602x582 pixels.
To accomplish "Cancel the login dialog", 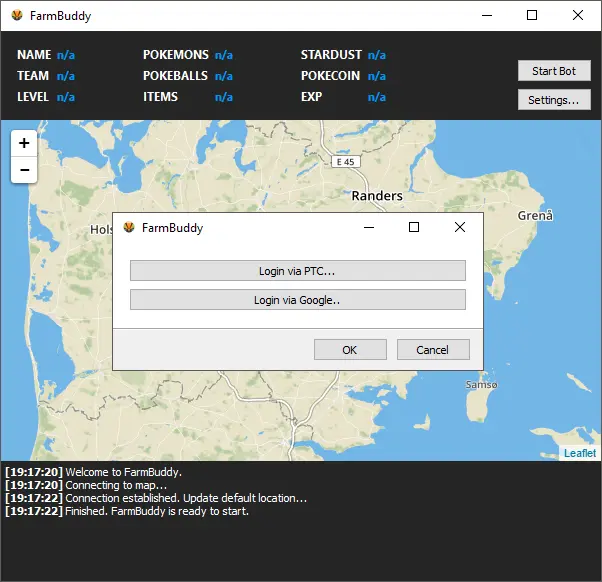I will (x=433, y=350).
